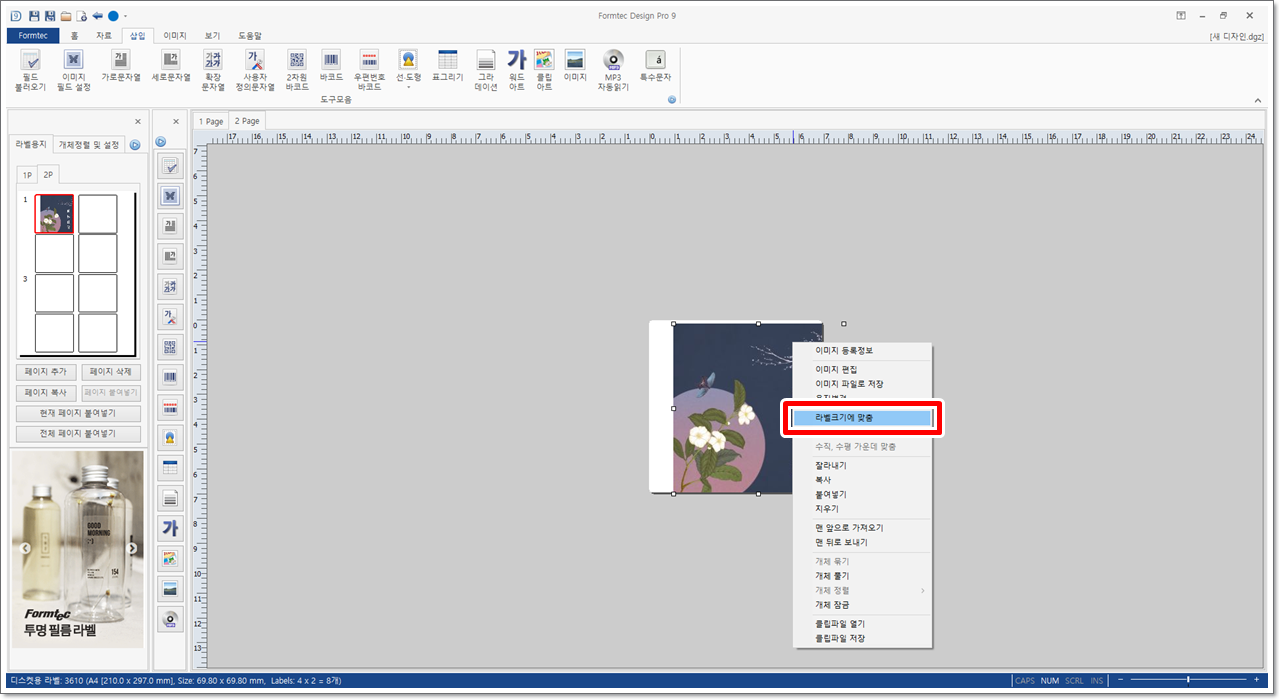The height and width of the screenshot is (700, 1280).
Task: Select 개체 잠금 from the context menu
Action: 862,605
